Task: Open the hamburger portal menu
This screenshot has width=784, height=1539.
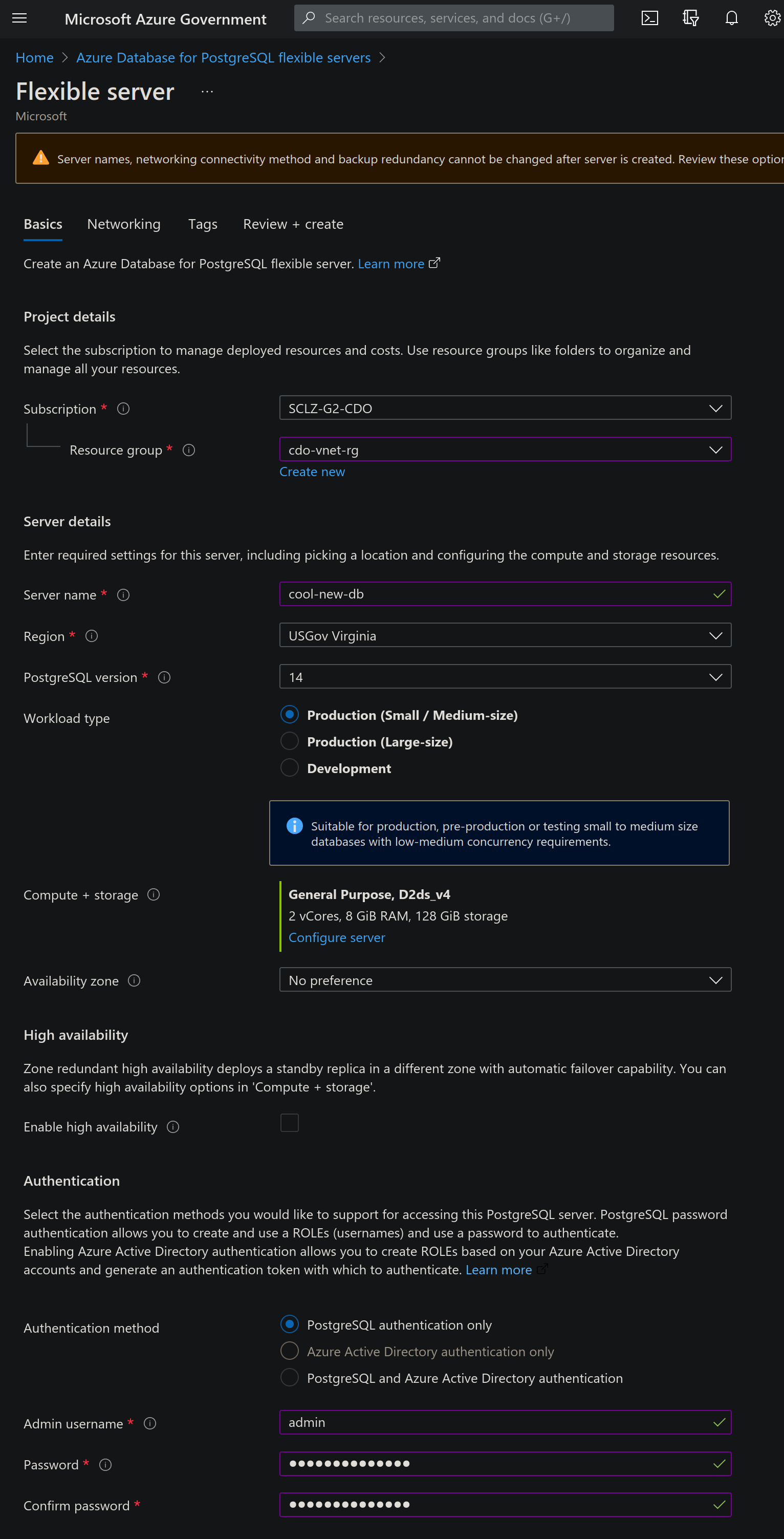Action: click(20, 18)
